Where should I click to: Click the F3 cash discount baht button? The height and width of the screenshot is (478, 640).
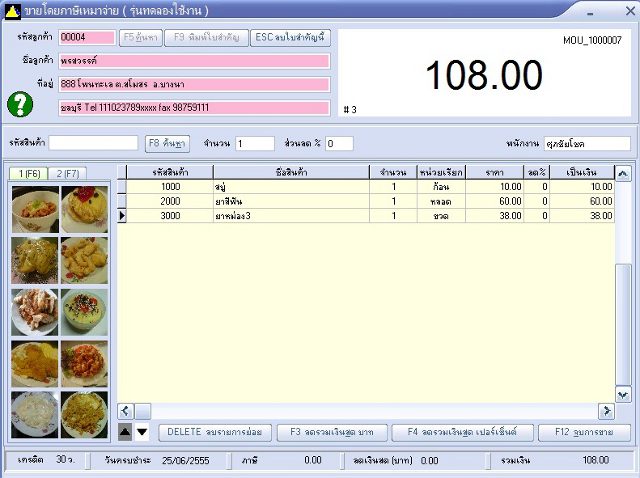332,433
